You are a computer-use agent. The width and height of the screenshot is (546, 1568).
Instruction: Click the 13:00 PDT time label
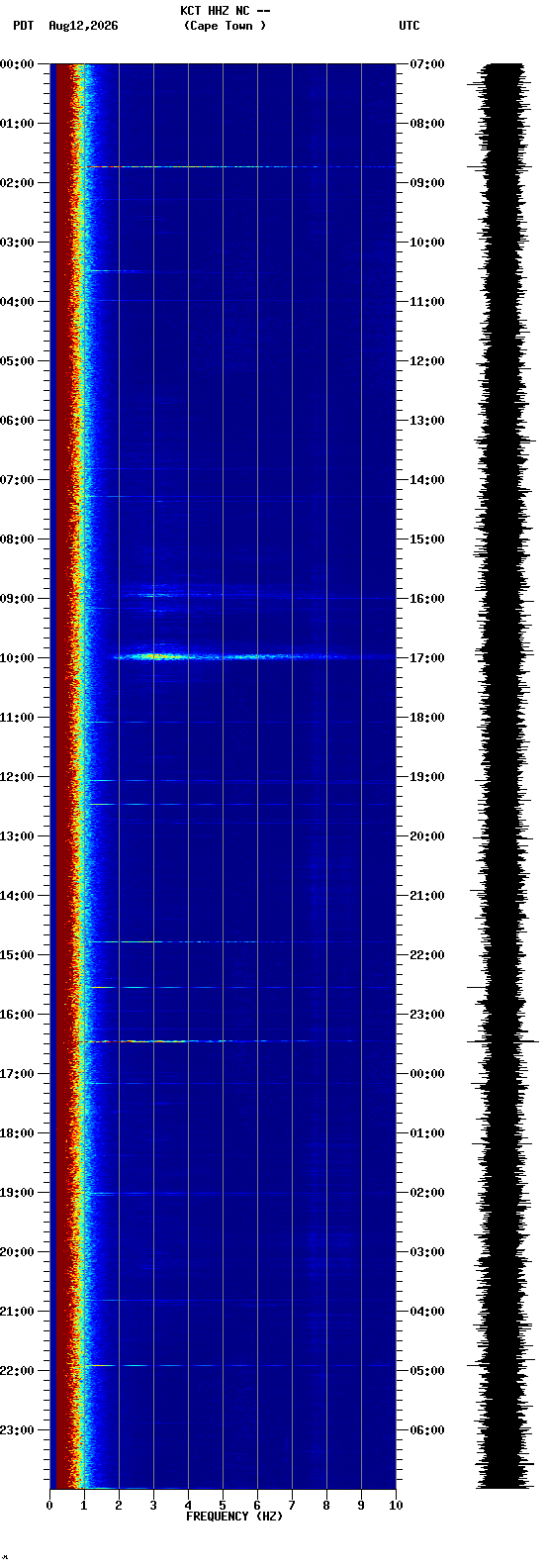pyautogui.click(x=17, y=836)
